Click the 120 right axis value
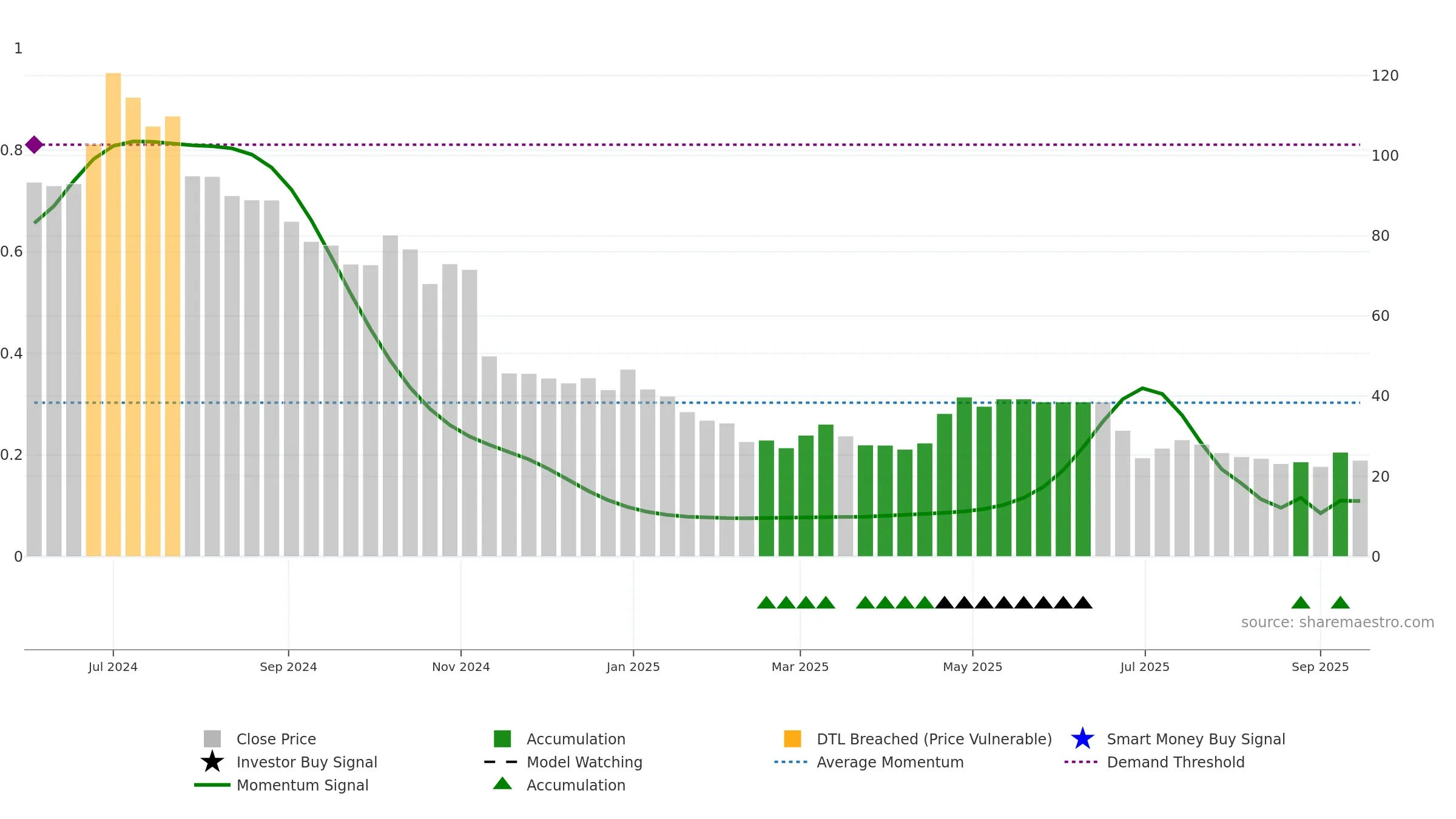The height and width of the screenshot is (819, 1456). click(x=1385, y=76)
